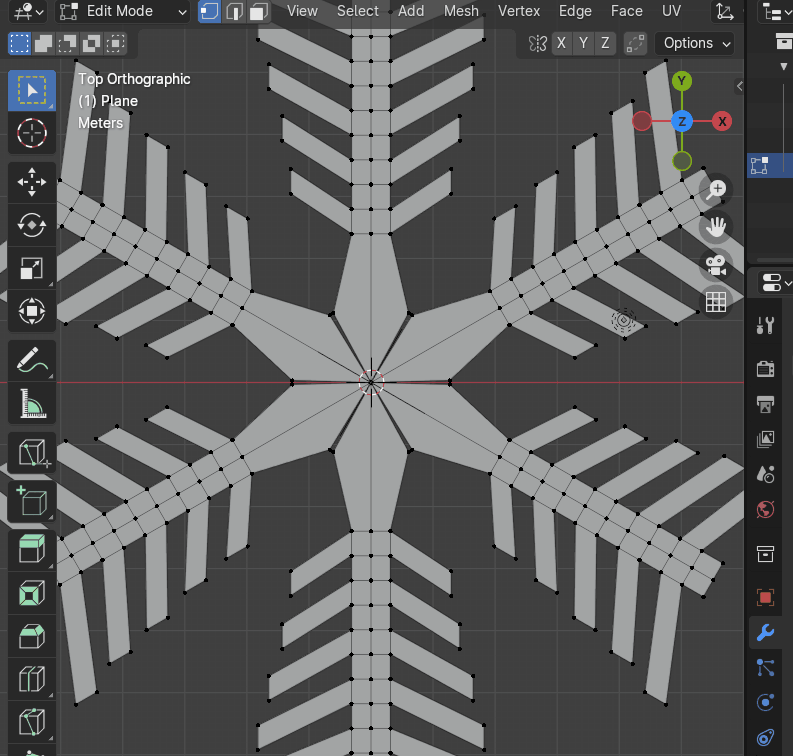Select the Measure tool
The height and width of the screenshot is (756, 793).
pyautogui.click(x=32, y=403)
